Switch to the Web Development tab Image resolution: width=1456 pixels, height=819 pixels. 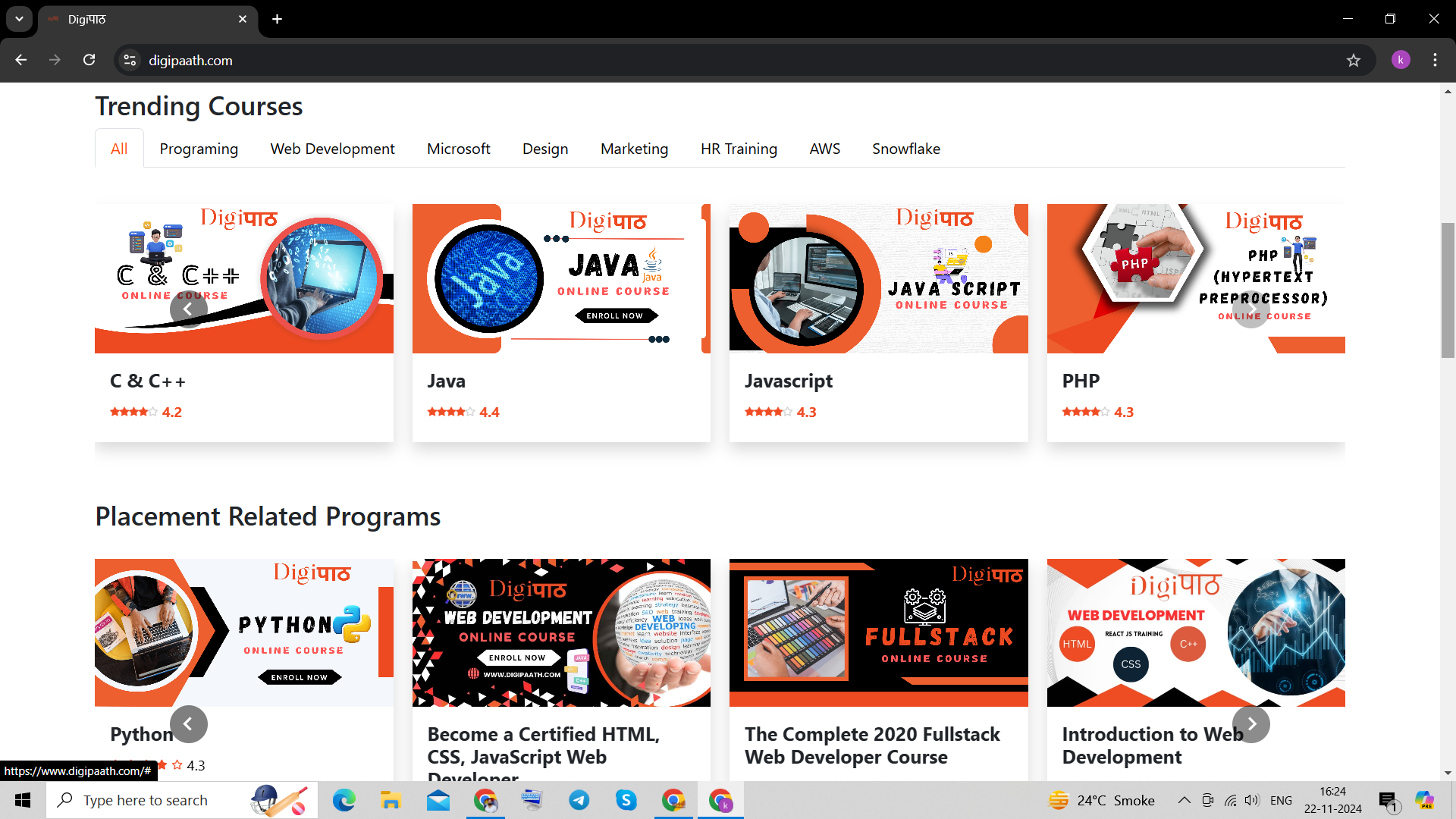tap(332, 149)
